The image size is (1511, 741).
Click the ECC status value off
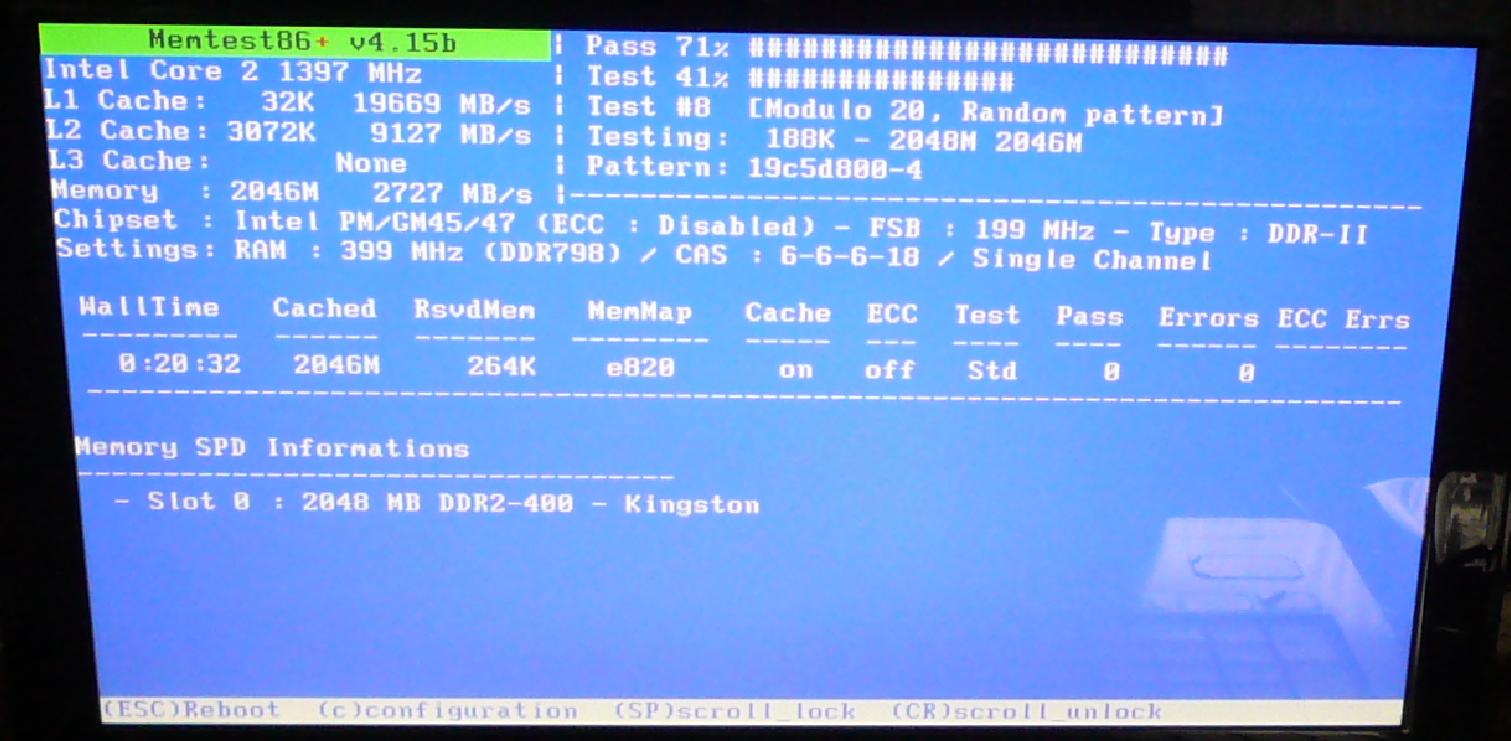coord(890,371)
